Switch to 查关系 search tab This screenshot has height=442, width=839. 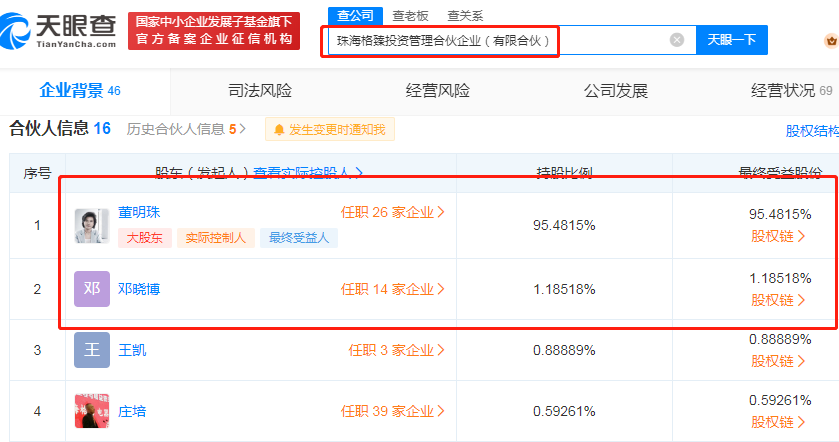[464, 15]
